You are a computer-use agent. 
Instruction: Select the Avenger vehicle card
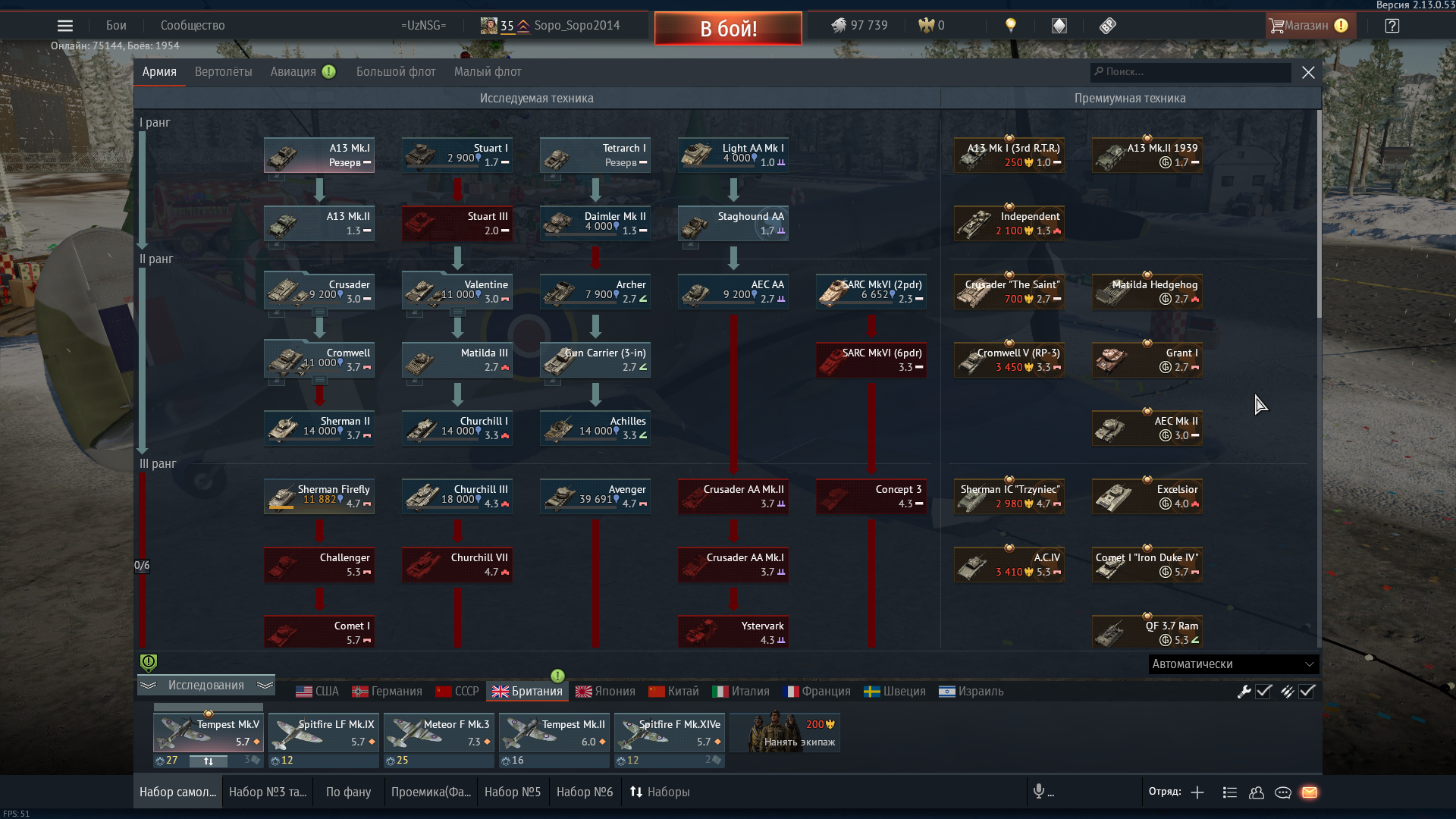tap(595, 497)
